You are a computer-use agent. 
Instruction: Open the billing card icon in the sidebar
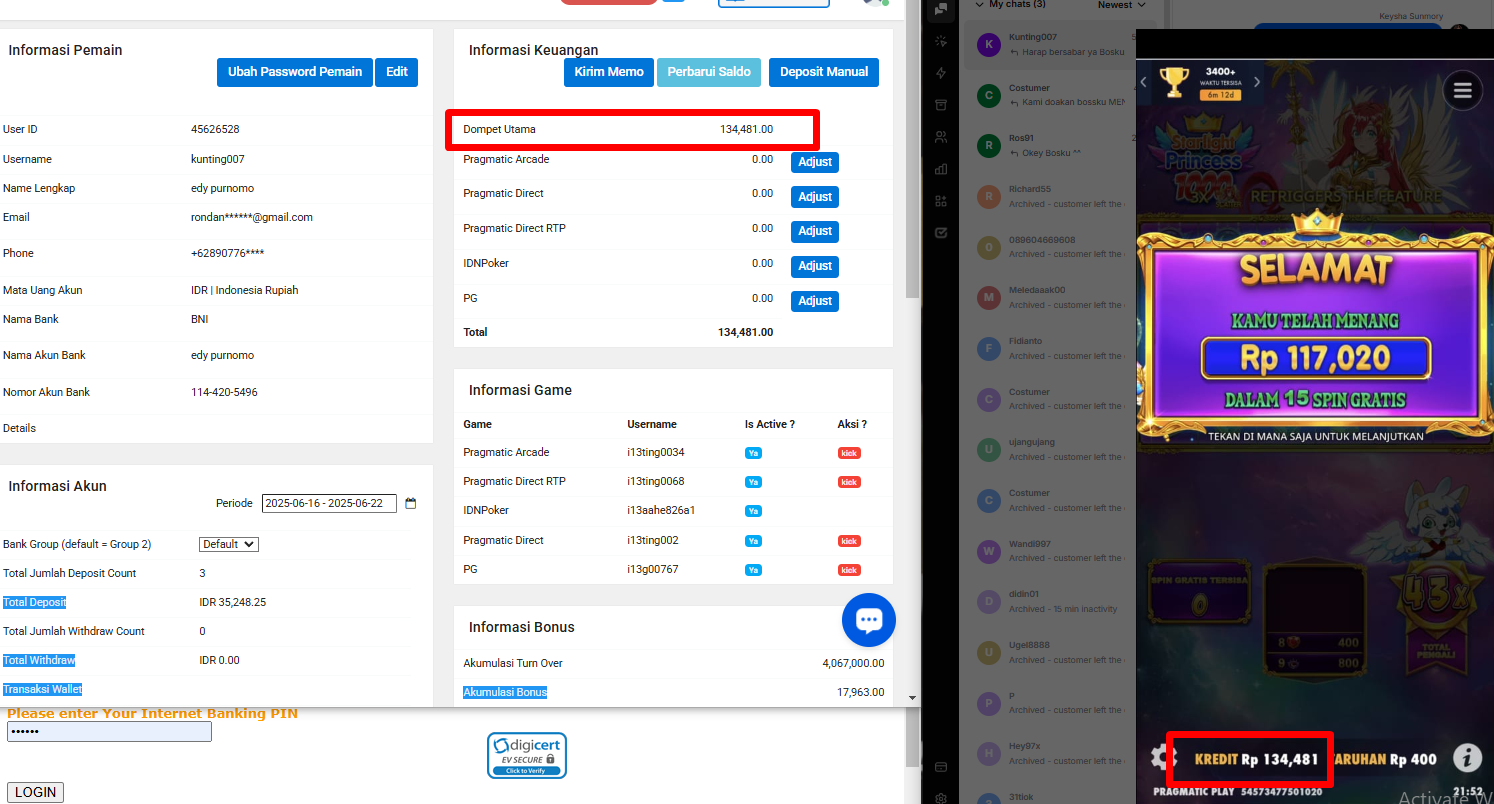[940, 767]
